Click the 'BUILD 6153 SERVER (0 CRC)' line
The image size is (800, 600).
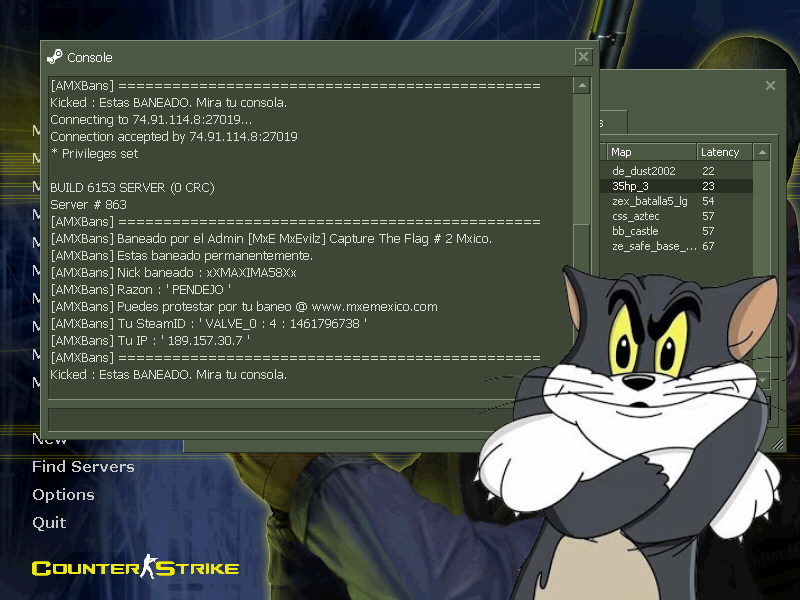132,188
